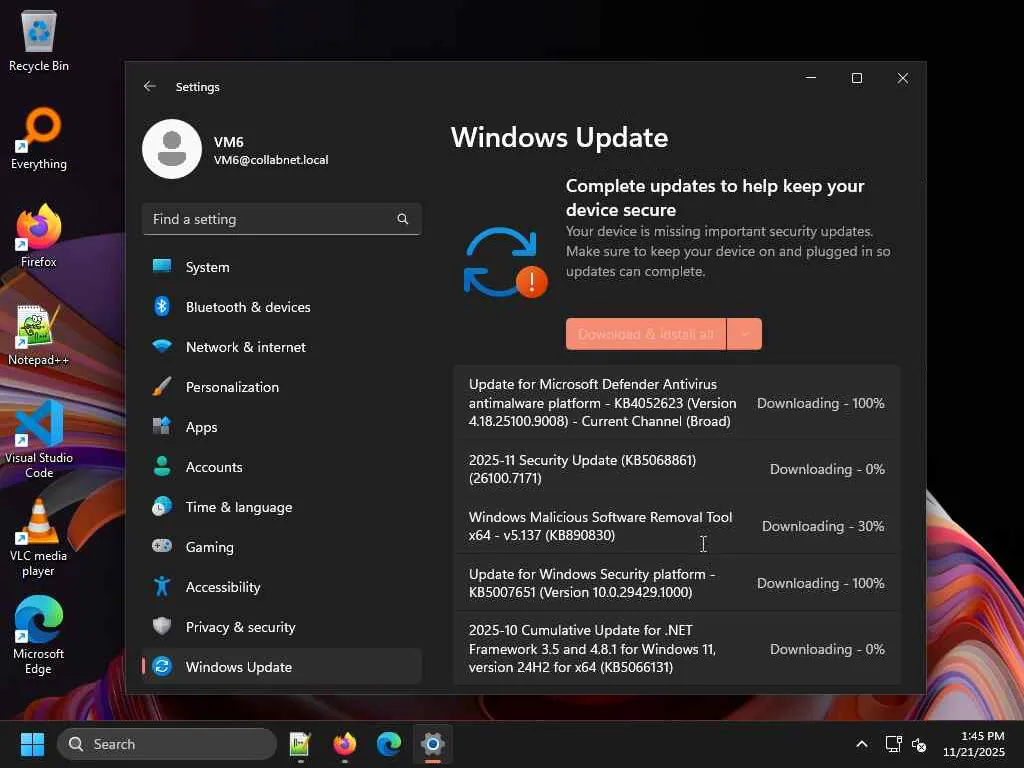
Task: Maximize the Settings window
Action: point(857,78)
